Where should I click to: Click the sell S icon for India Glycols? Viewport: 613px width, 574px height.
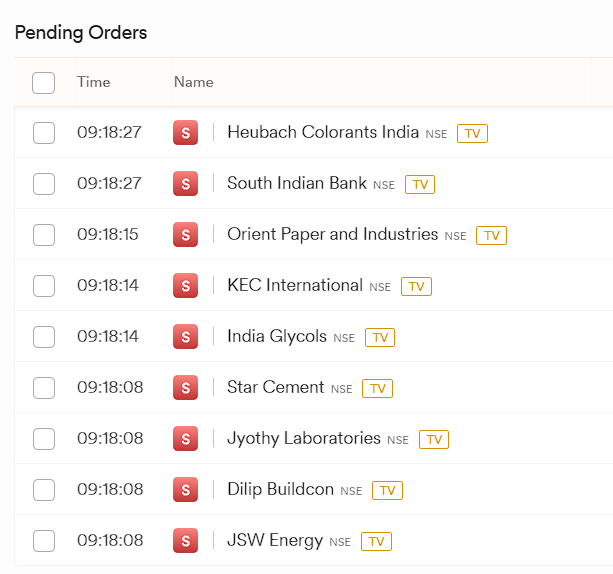click(185, 336)
